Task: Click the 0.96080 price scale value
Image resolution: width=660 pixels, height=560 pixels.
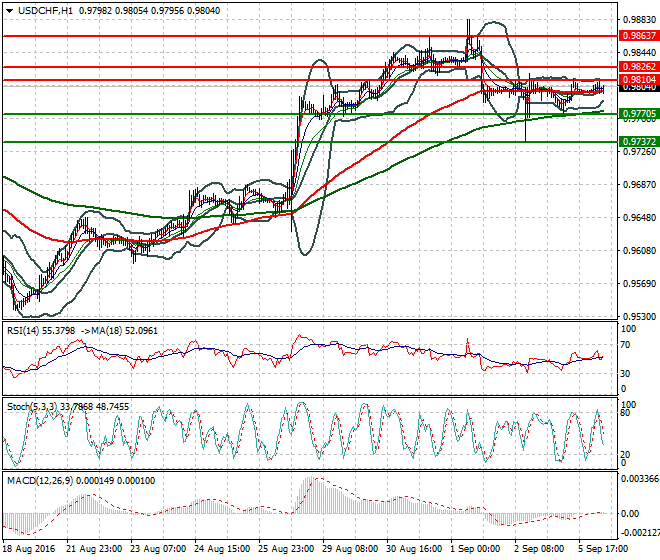Action: pos(639,251)
